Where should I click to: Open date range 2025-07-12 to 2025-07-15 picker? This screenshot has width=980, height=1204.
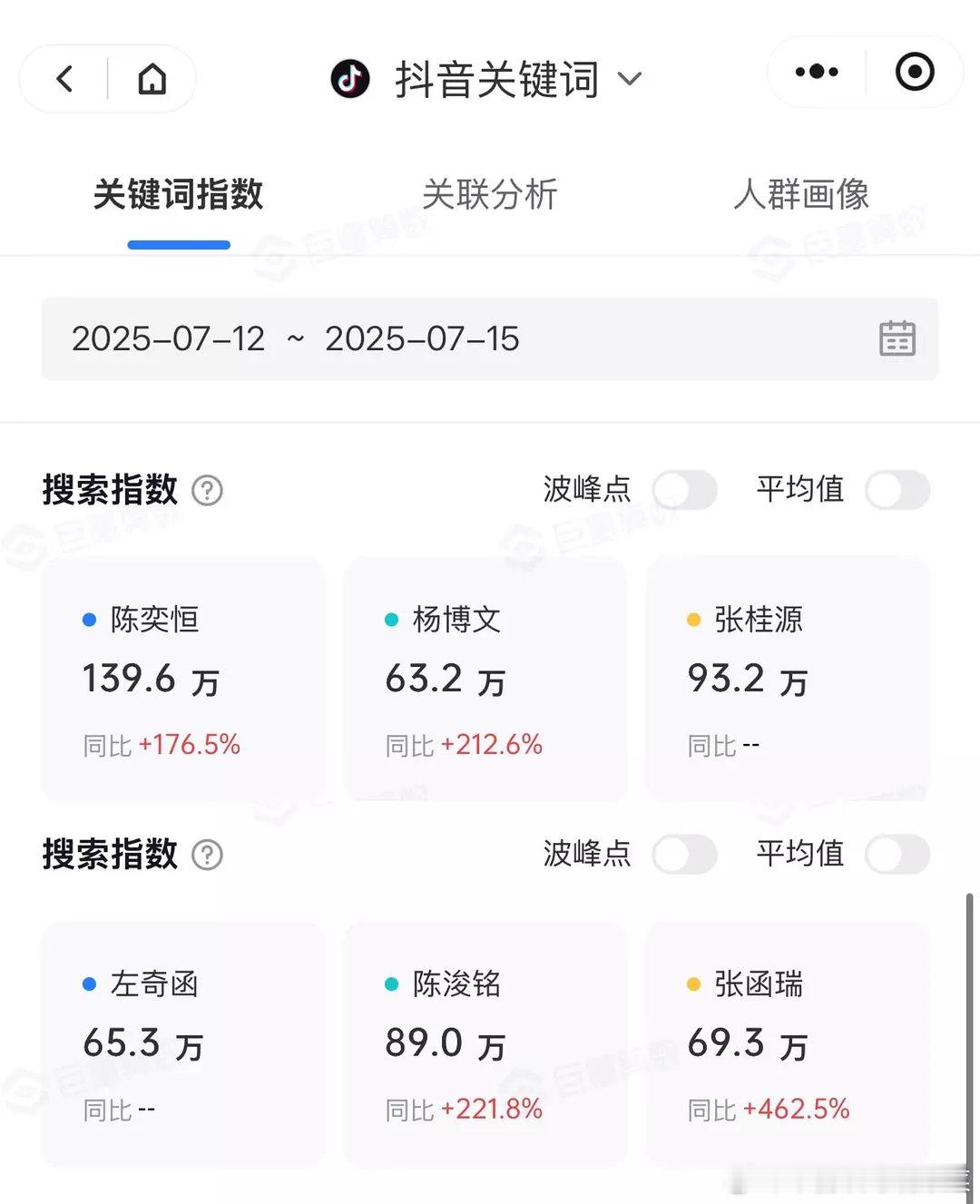[490, 338]
